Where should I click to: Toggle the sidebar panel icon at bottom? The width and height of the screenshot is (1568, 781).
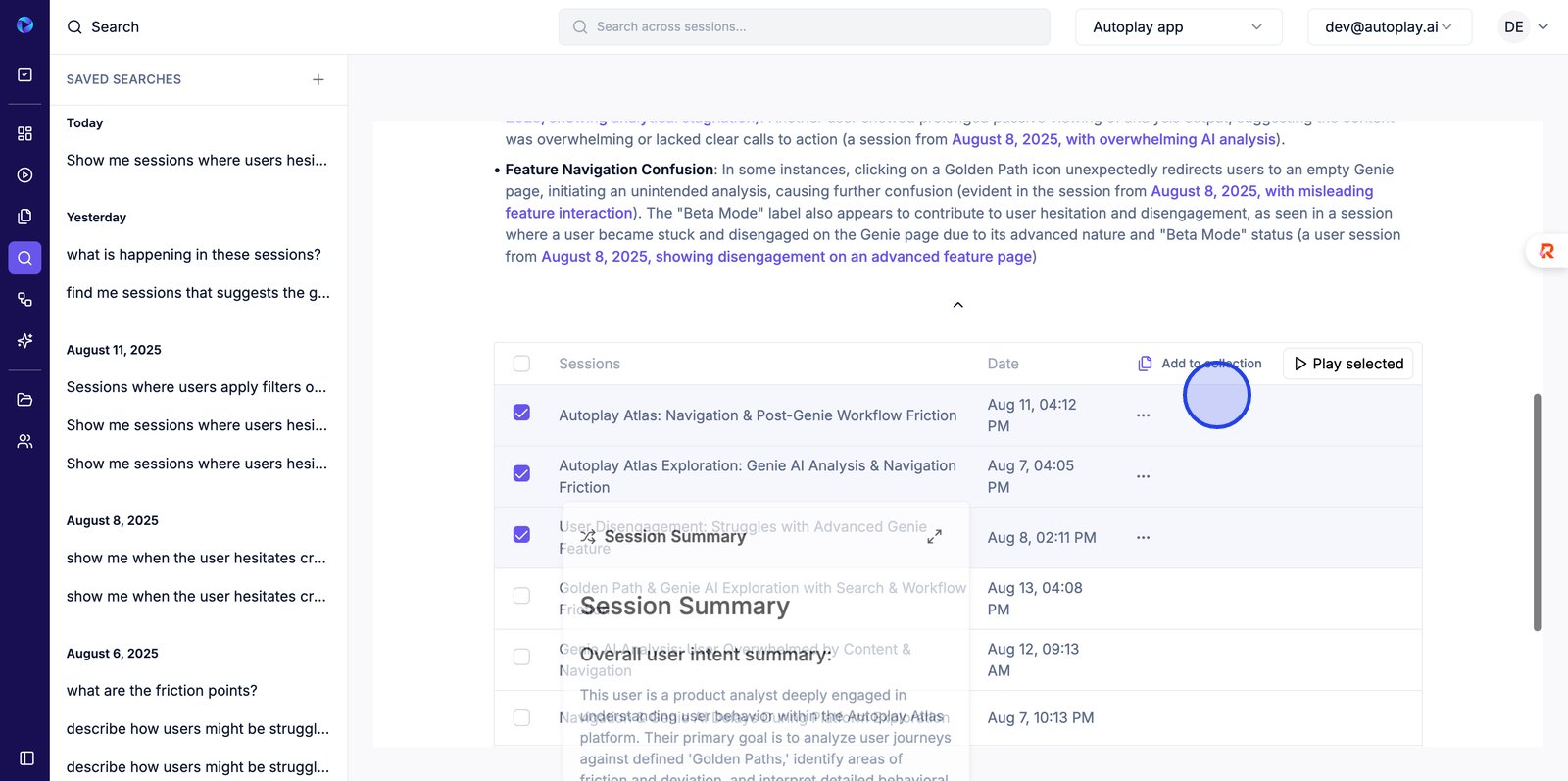(26, 757)
